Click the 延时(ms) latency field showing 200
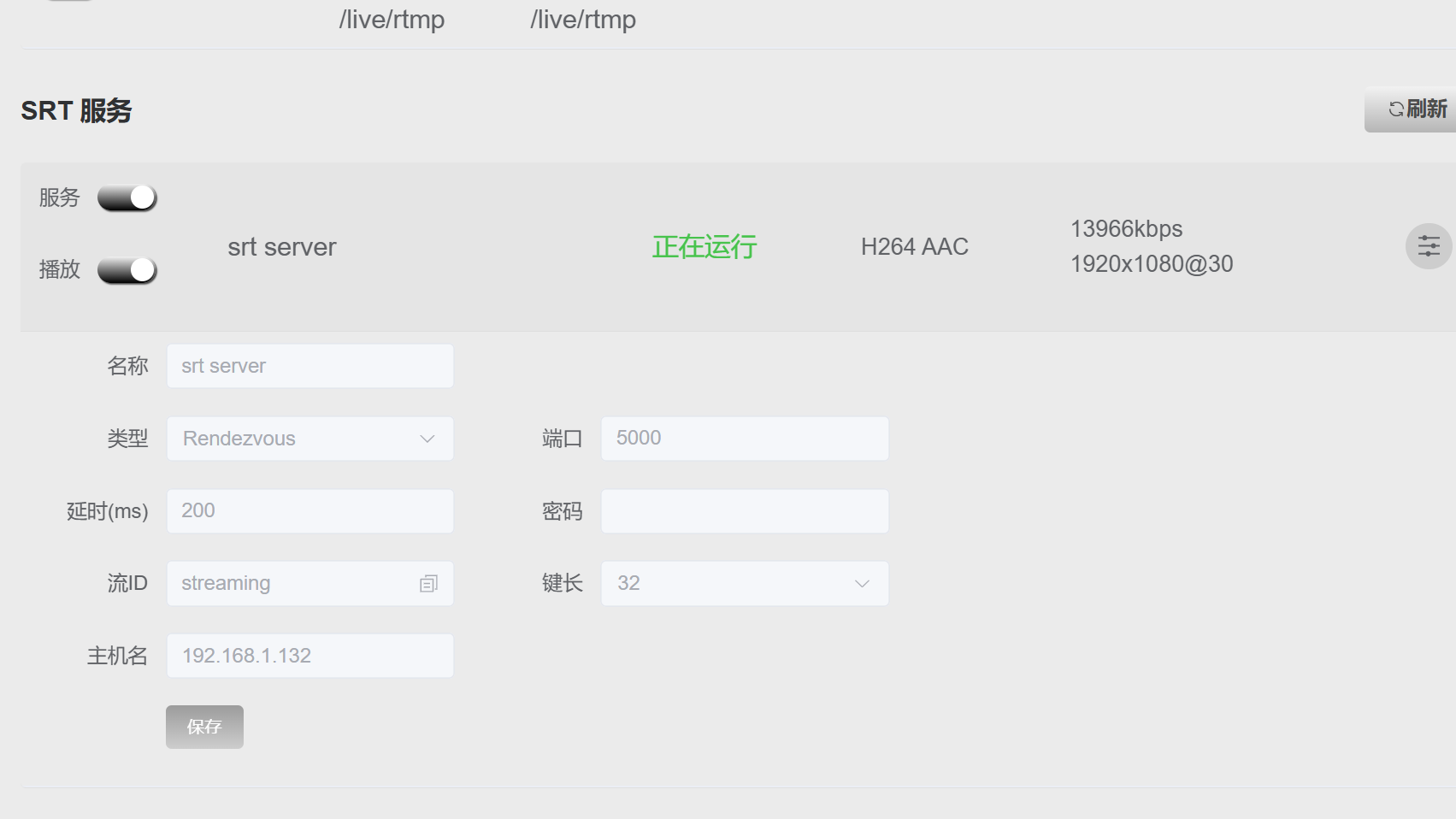This screenshot has height=819, width=1456. [x=310, y=511]
